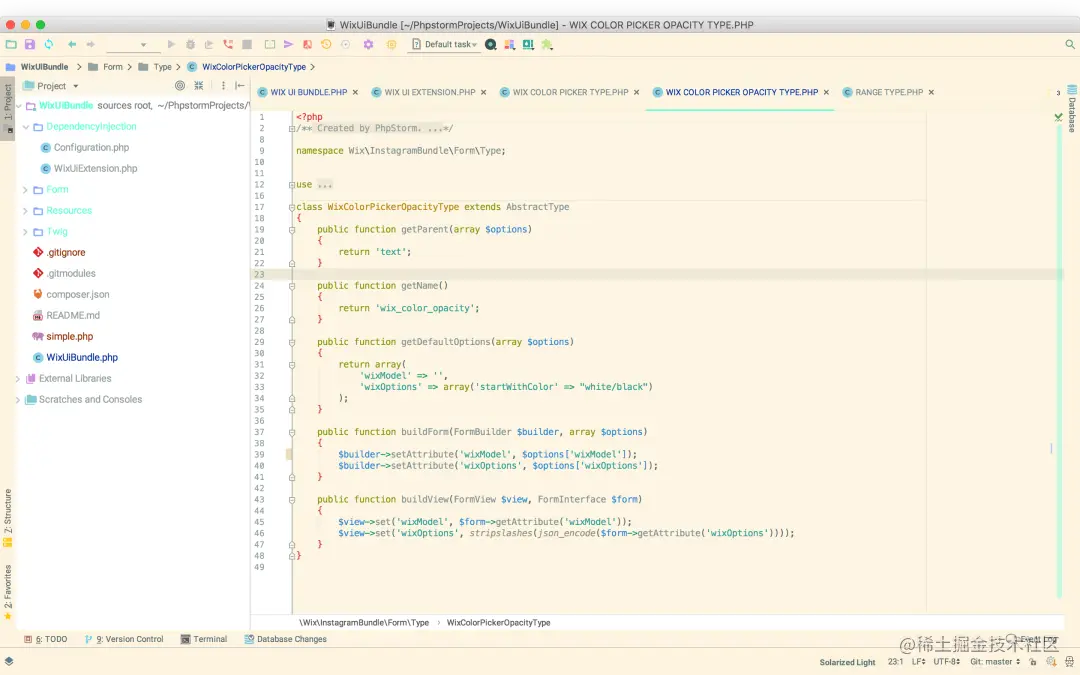1080x675 pixels.
Task: Switch to the WIX UI EXTENSION.PHP tab
Action: coord(429,92)
